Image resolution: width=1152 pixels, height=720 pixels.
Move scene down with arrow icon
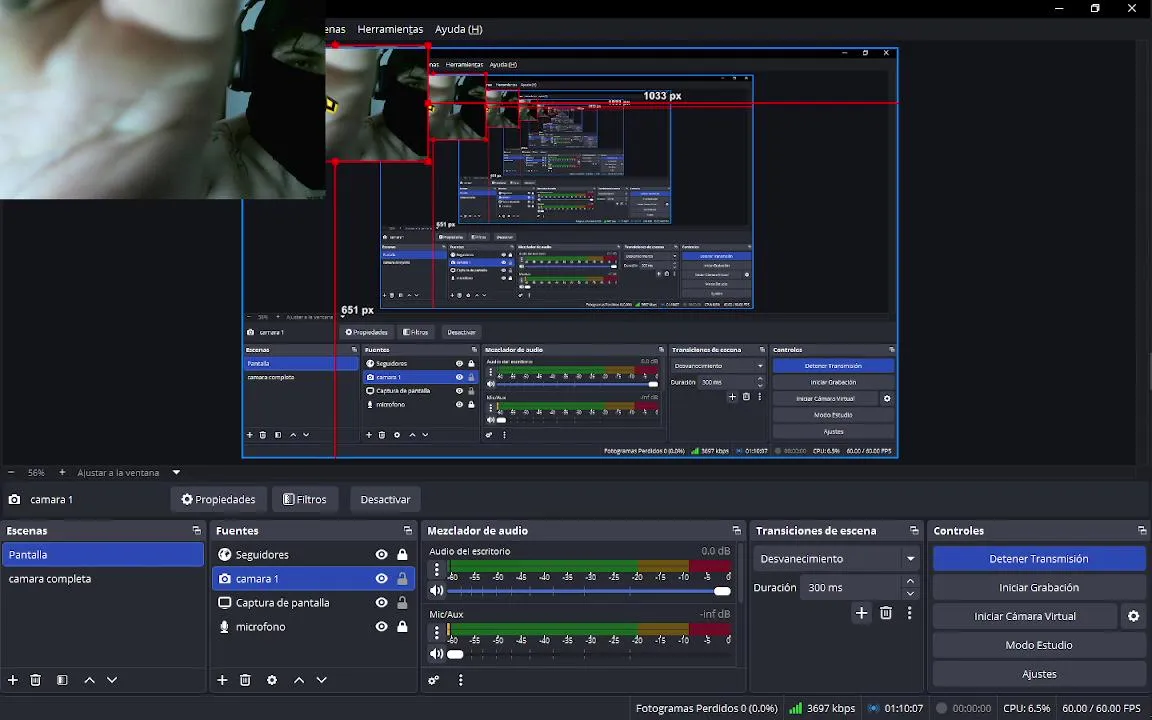click(112, 680)
